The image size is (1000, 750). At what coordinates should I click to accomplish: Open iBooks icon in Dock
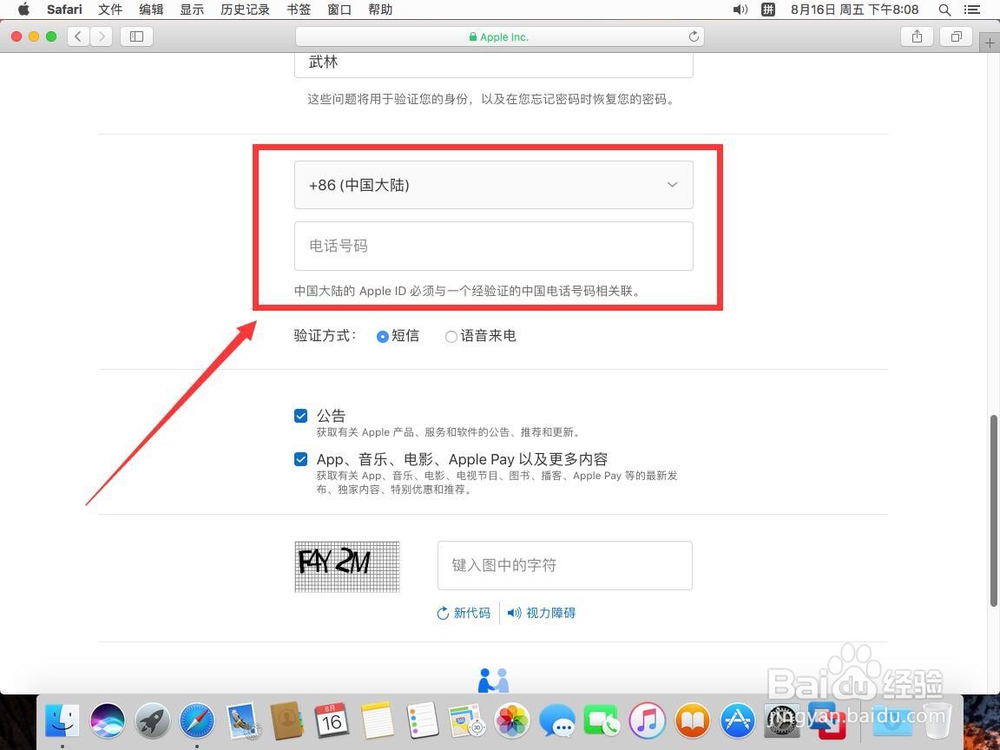(692, 721)
